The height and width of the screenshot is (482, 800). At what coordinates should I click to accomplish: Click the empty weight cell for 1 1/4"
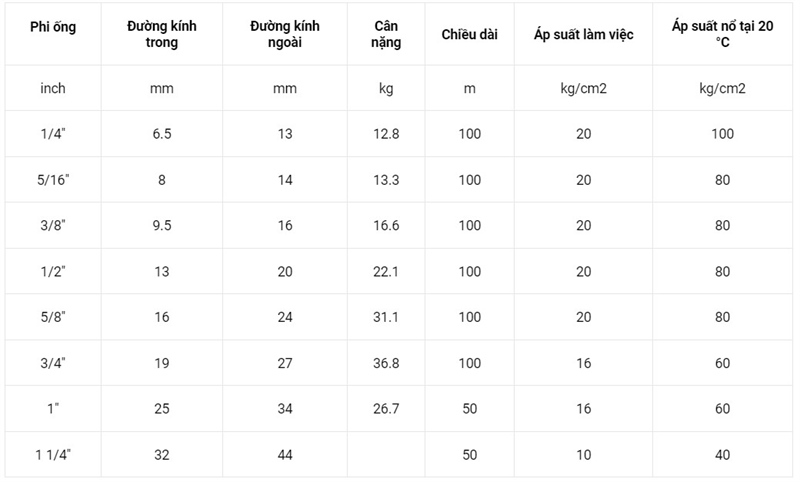[386, 455]
